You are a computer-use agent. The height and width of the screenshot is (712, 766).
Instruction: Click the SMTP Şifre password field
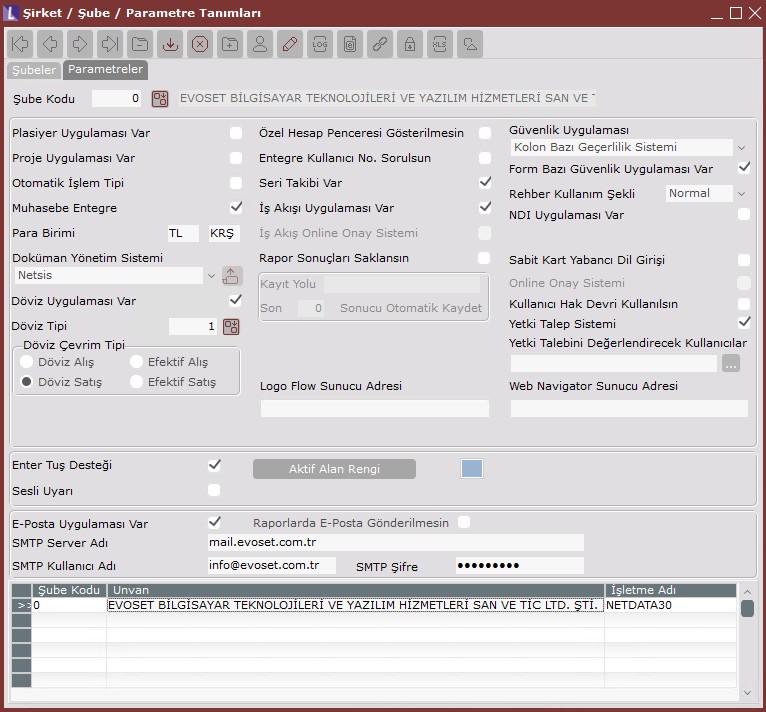pos(520,566)
